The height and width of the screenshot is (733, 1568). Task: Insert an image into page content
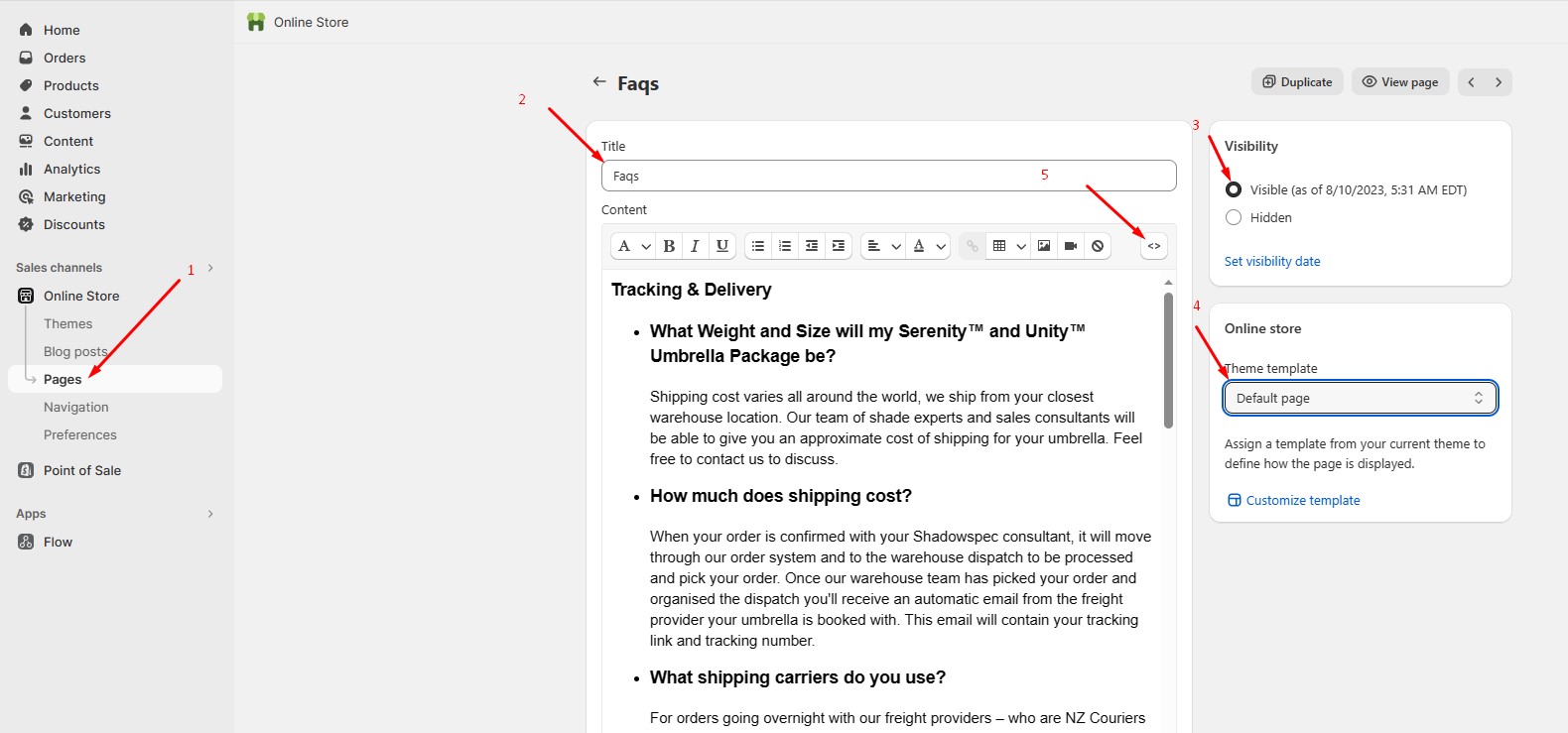point(1044,246)
